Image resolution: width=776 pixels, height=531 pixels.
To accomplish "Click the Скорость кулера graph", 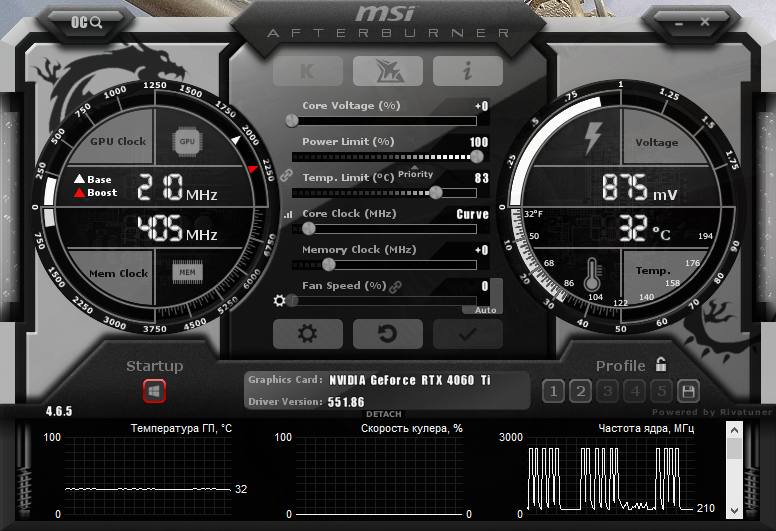I will 379,476.
